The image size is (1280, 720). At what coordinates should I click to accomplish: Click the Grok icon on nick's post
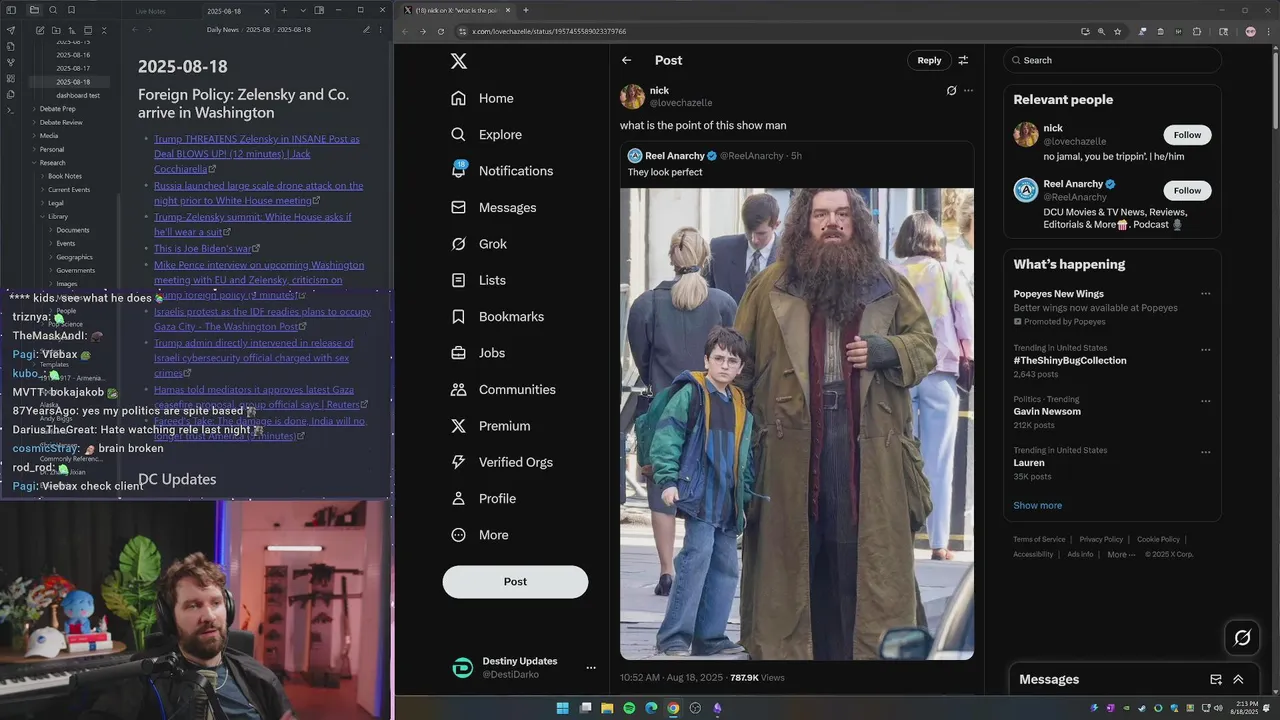click(x=951, y=90)
